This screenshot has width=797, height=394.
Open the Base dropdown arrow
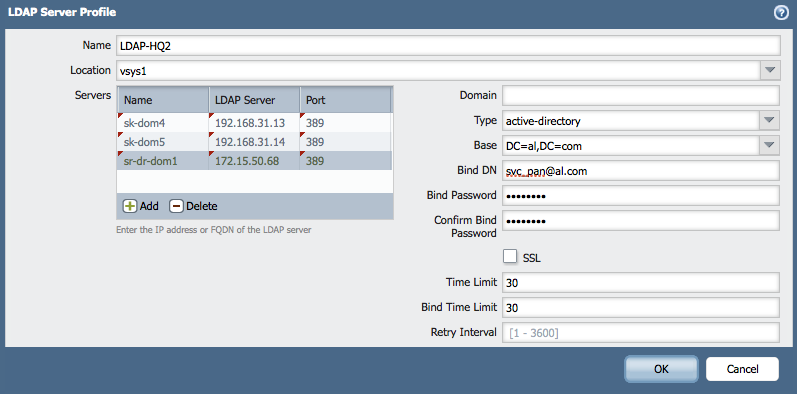tap(769, 146)
